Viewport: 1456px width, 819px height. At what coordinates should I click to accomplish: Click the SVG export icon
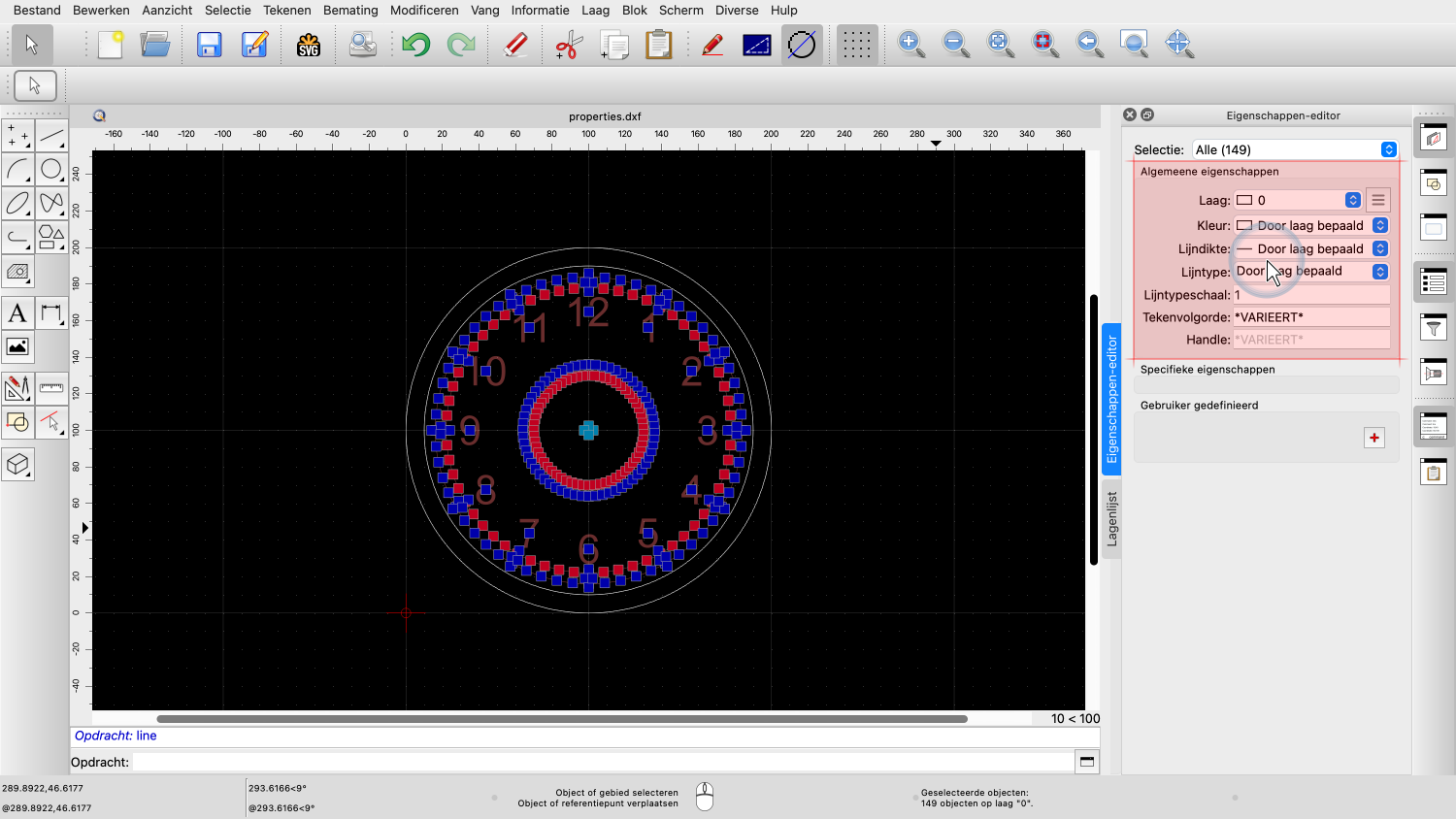(309, 45)
